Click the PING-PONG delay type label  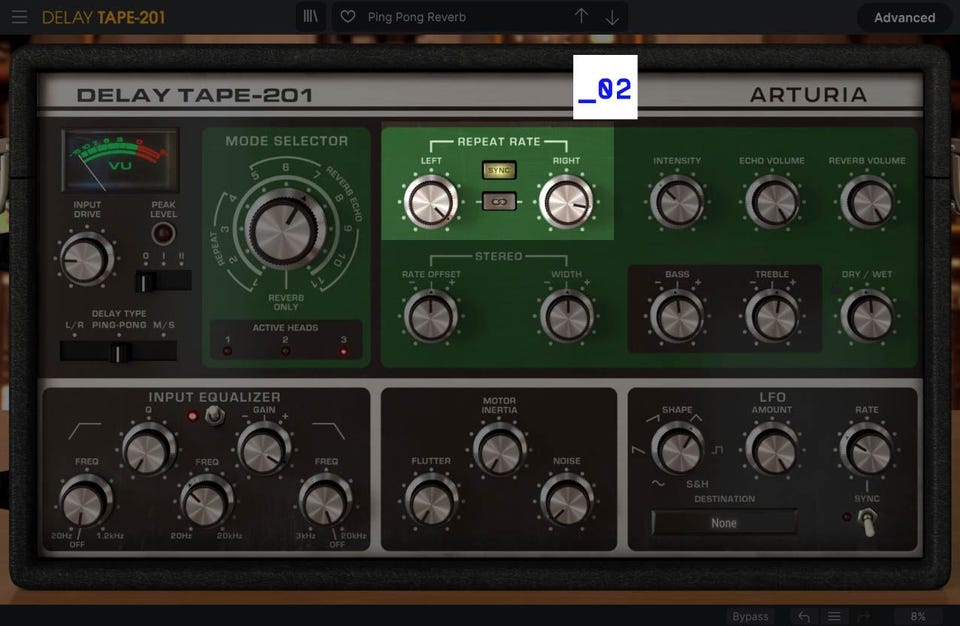(x=119, y=325)
